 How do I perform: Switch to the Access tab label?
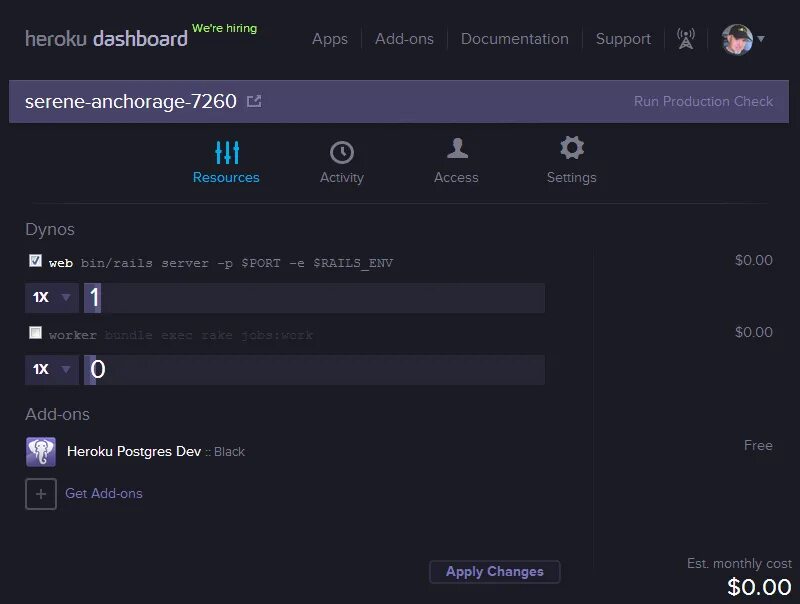coord(456,178)
